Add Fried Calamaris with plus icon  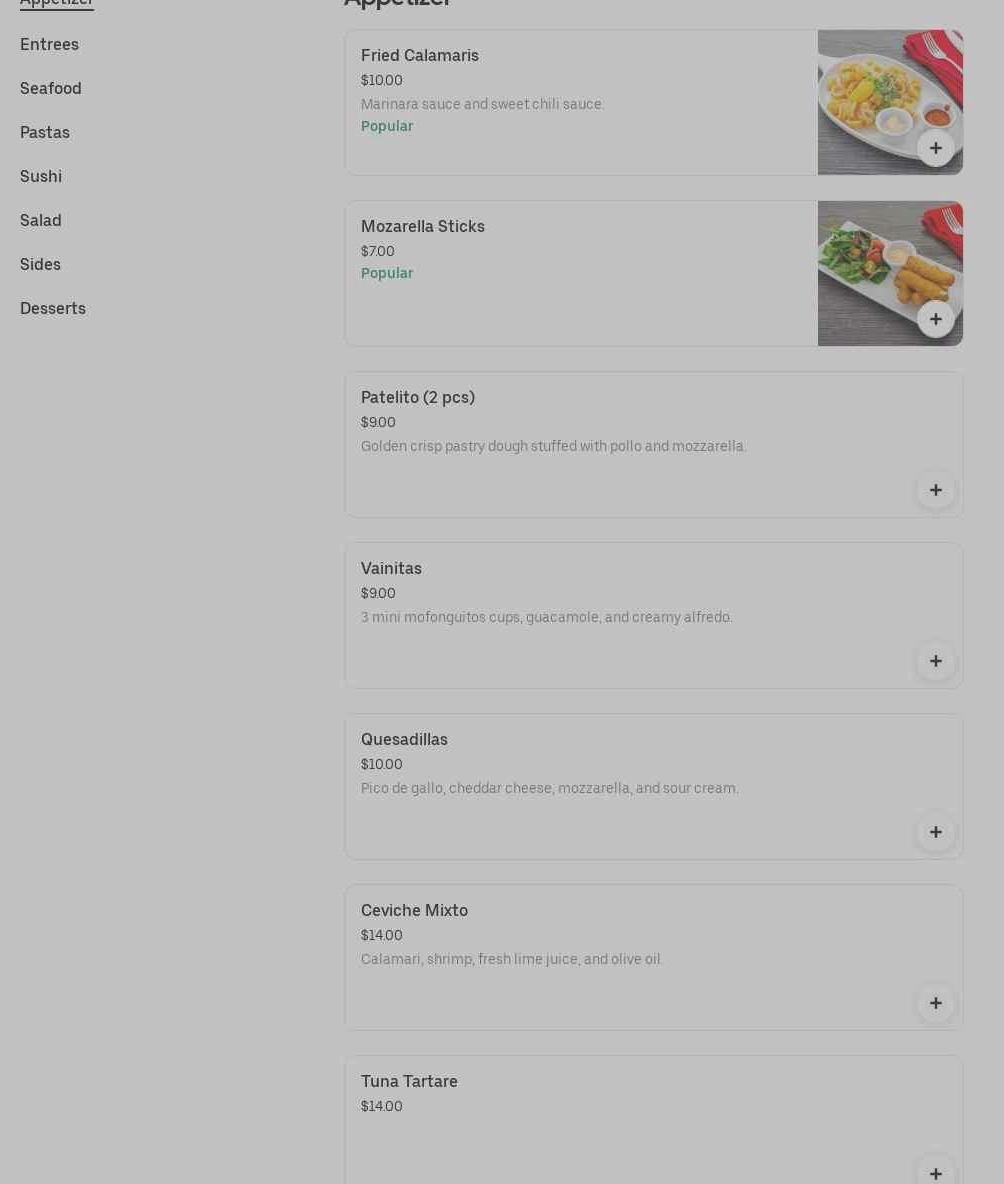coord(935,148)
